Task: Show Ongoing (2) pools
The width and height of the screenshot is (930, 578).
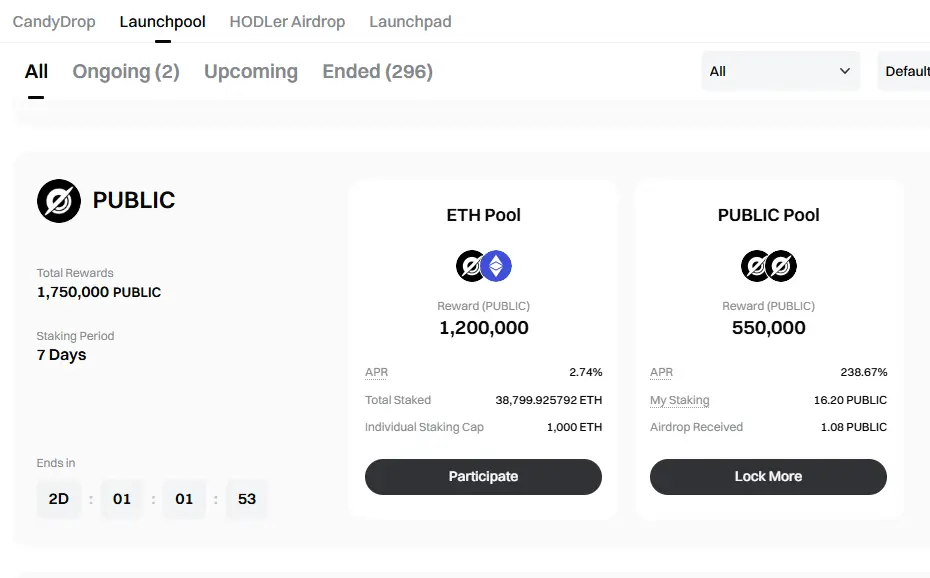Action: pyautogui.click(x=126, y=72)
